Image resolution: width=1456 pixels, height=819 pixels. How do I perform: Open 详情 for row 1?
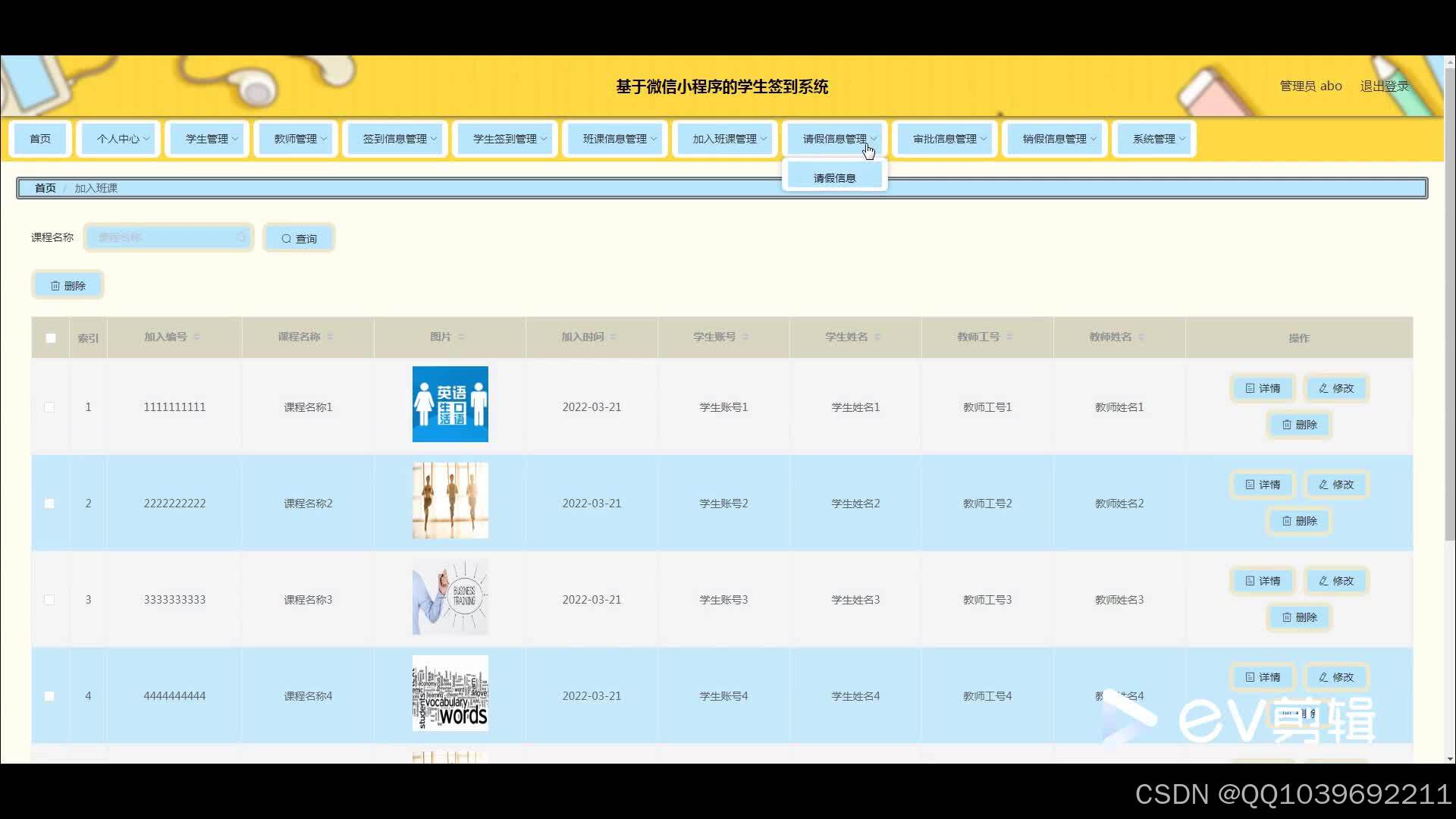(1263, 388)
